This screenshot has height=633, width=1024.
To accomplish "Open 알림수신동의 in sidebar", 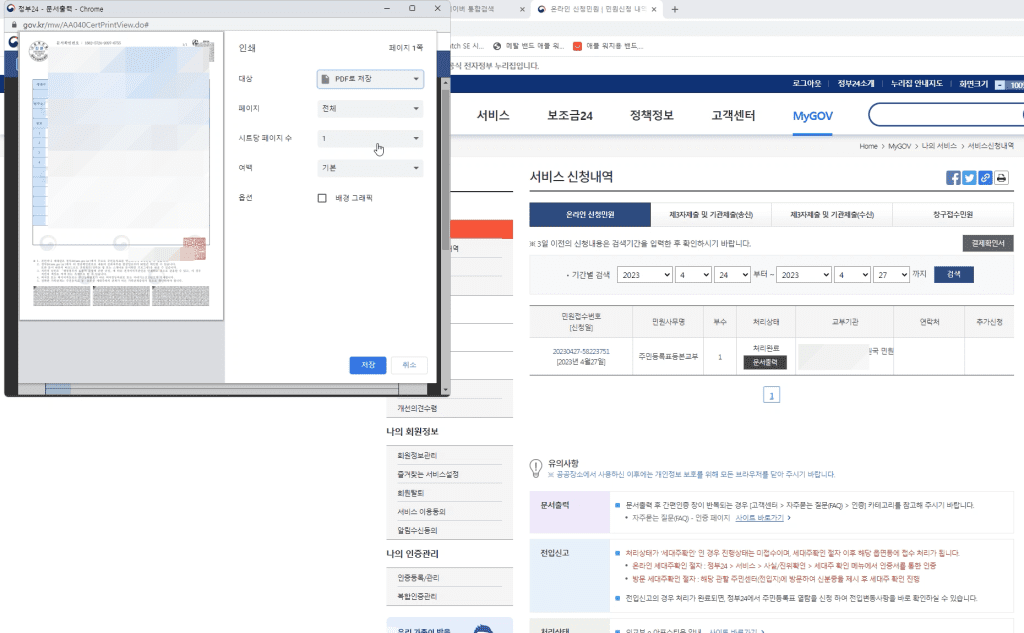I will point(417,530).
